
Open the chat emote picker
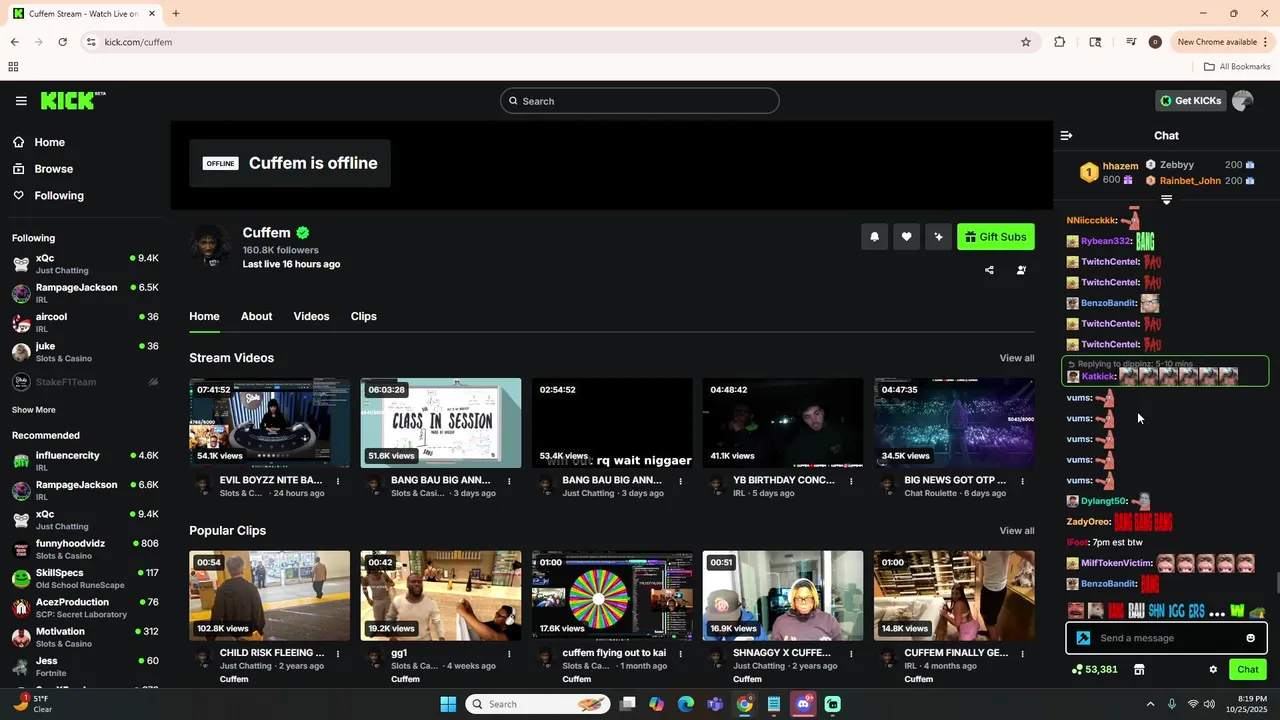[x=1250, y=638]
